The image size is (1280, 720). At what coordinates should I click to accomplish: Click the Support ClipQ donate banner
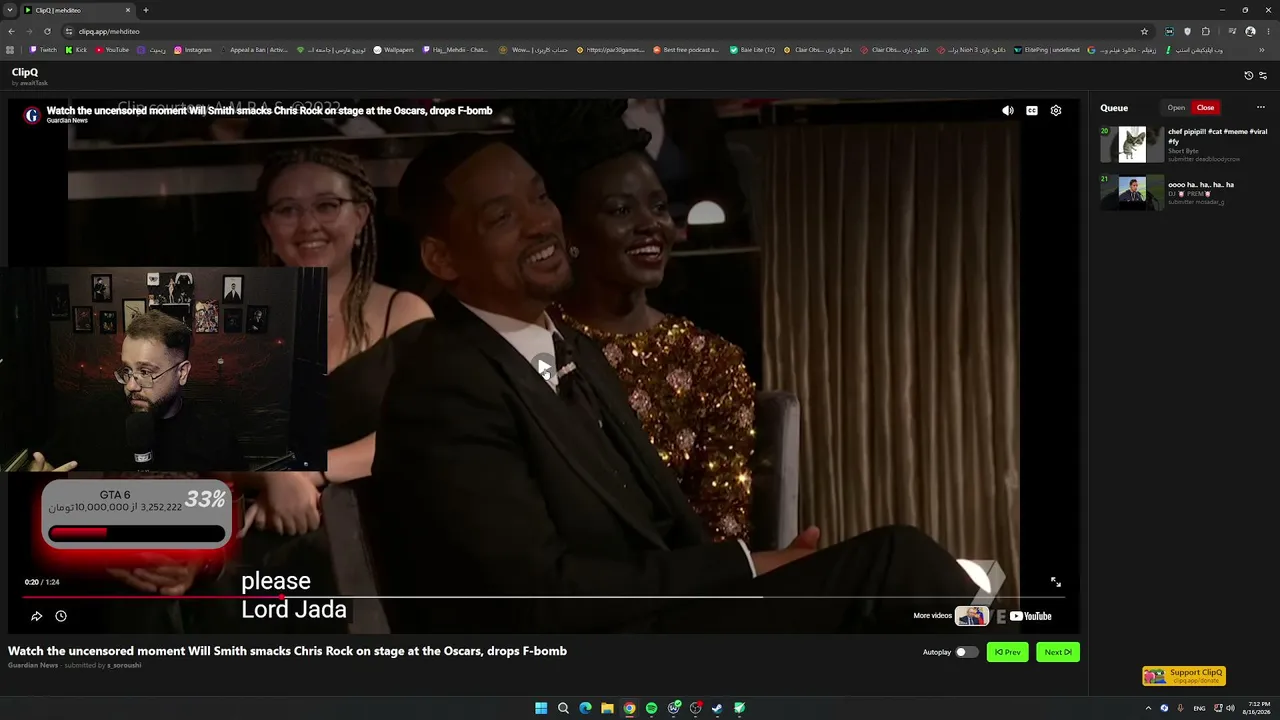pos(1184,676)
